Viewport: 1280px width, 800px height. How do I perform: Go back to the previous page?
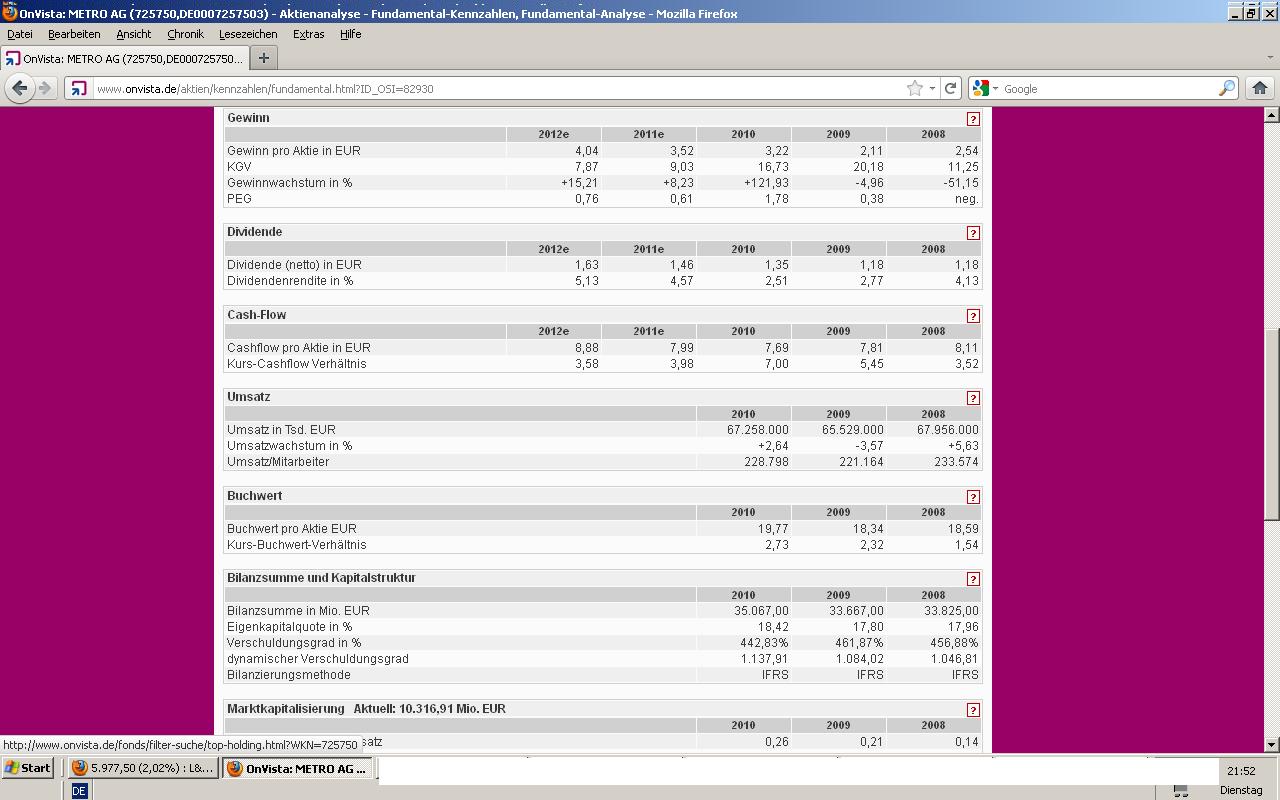(x=19, y=88)
